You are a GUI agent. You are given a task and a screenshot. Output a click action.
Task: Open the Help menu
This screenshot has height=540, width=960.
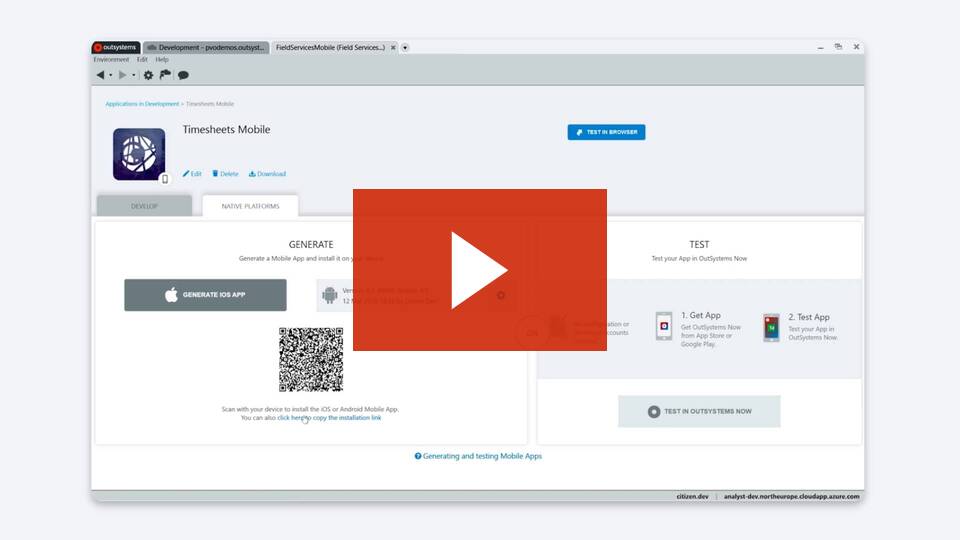[162, 59]
